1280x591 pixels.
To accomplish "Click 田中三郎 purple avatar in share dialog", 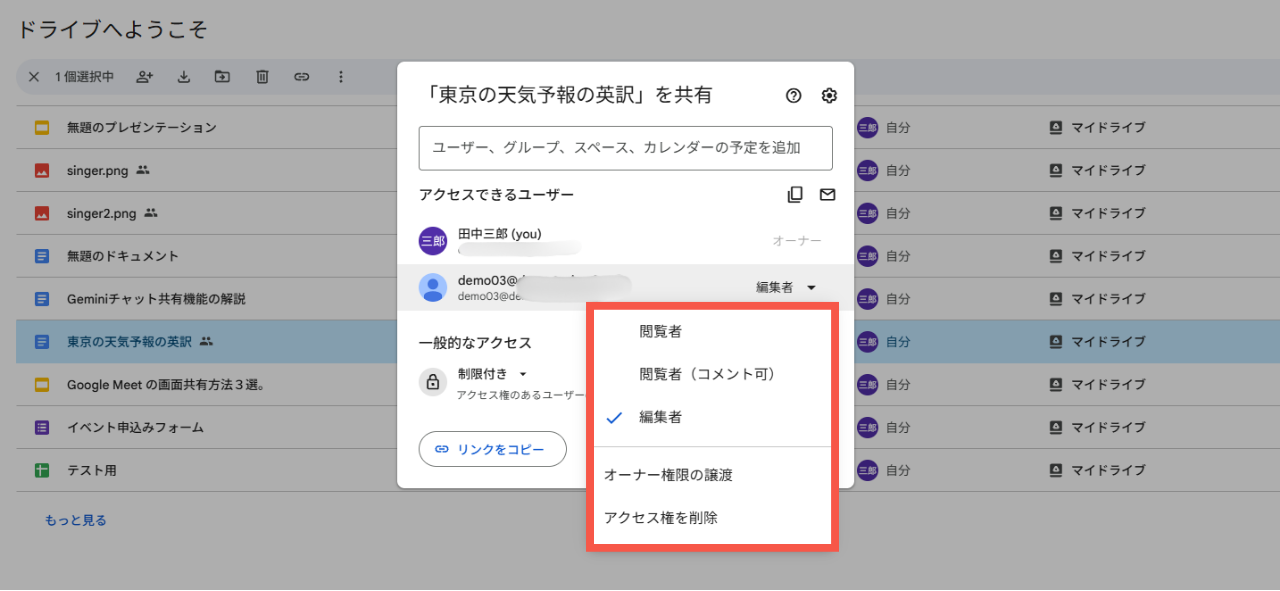I will (433, 241).
